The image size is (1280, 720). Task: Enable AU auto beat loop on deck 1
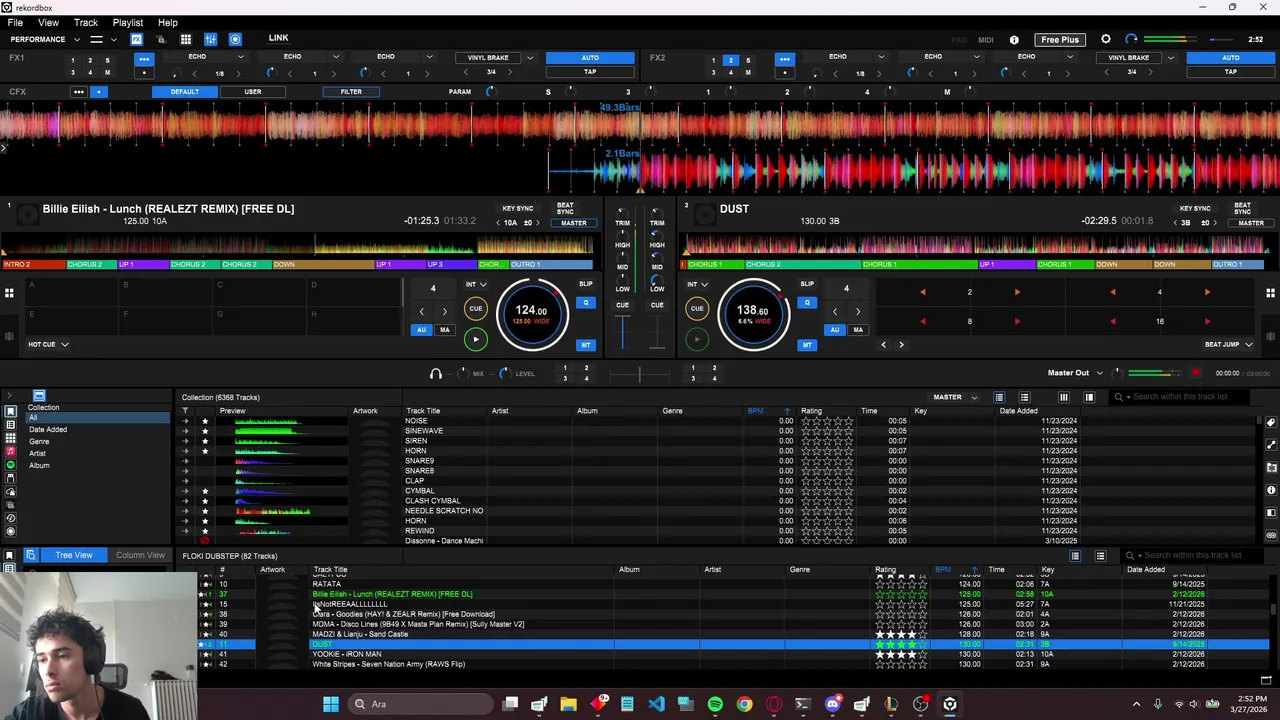(x=421, y=330)
